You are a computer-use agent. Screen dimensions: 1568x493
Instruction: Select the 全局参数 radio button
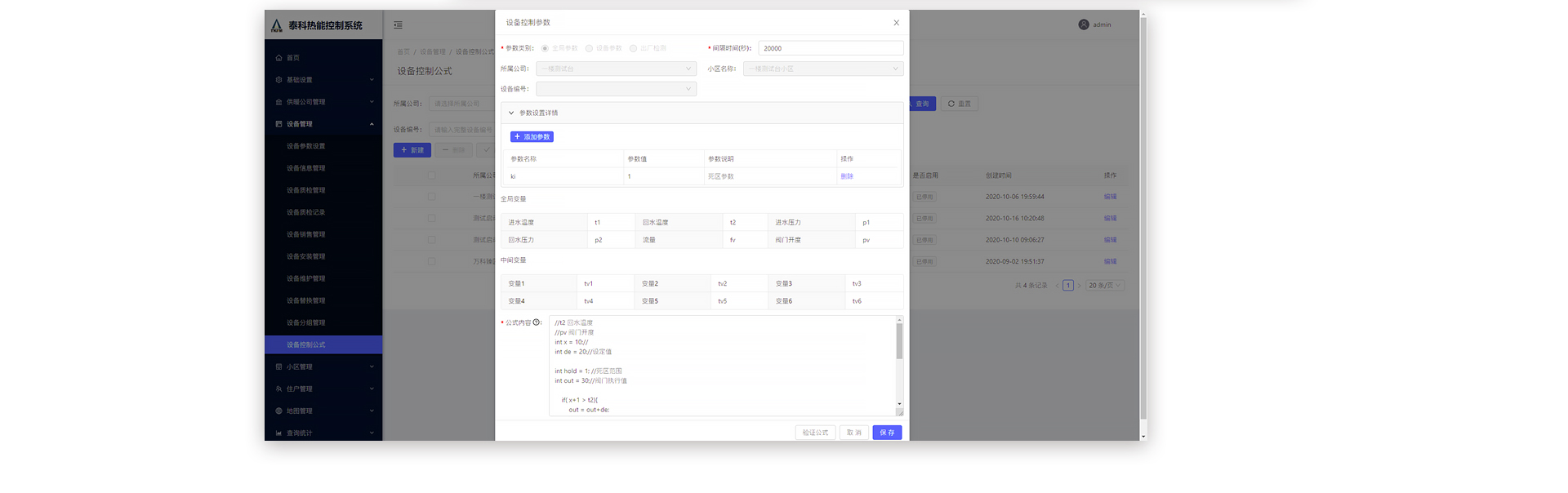(545, 48)
